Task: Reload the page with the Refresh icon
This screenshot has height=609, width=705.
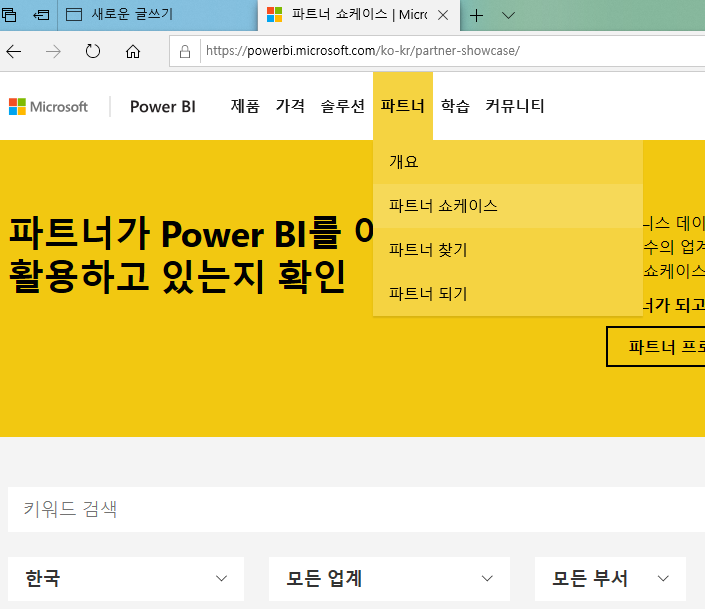Action: (x=93, y=51)
